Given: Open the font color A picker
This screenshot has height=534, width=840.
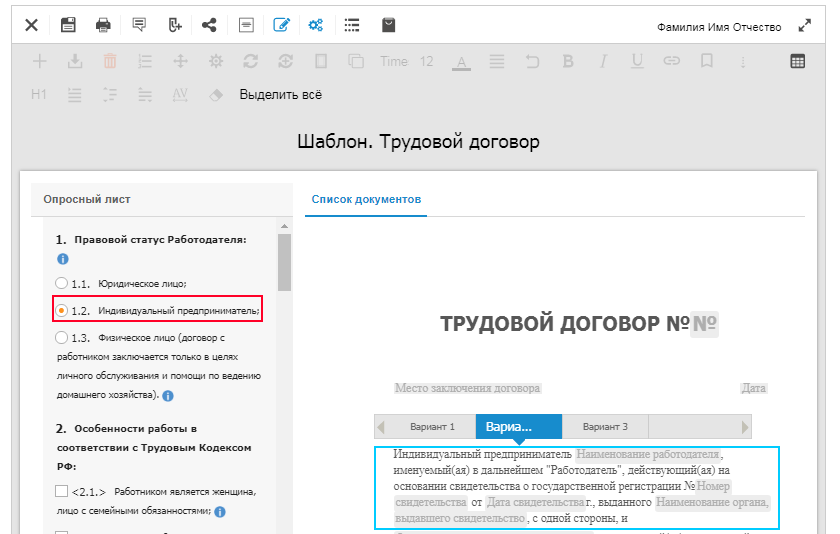Looking at the screenshot, I should coord(461,62).
